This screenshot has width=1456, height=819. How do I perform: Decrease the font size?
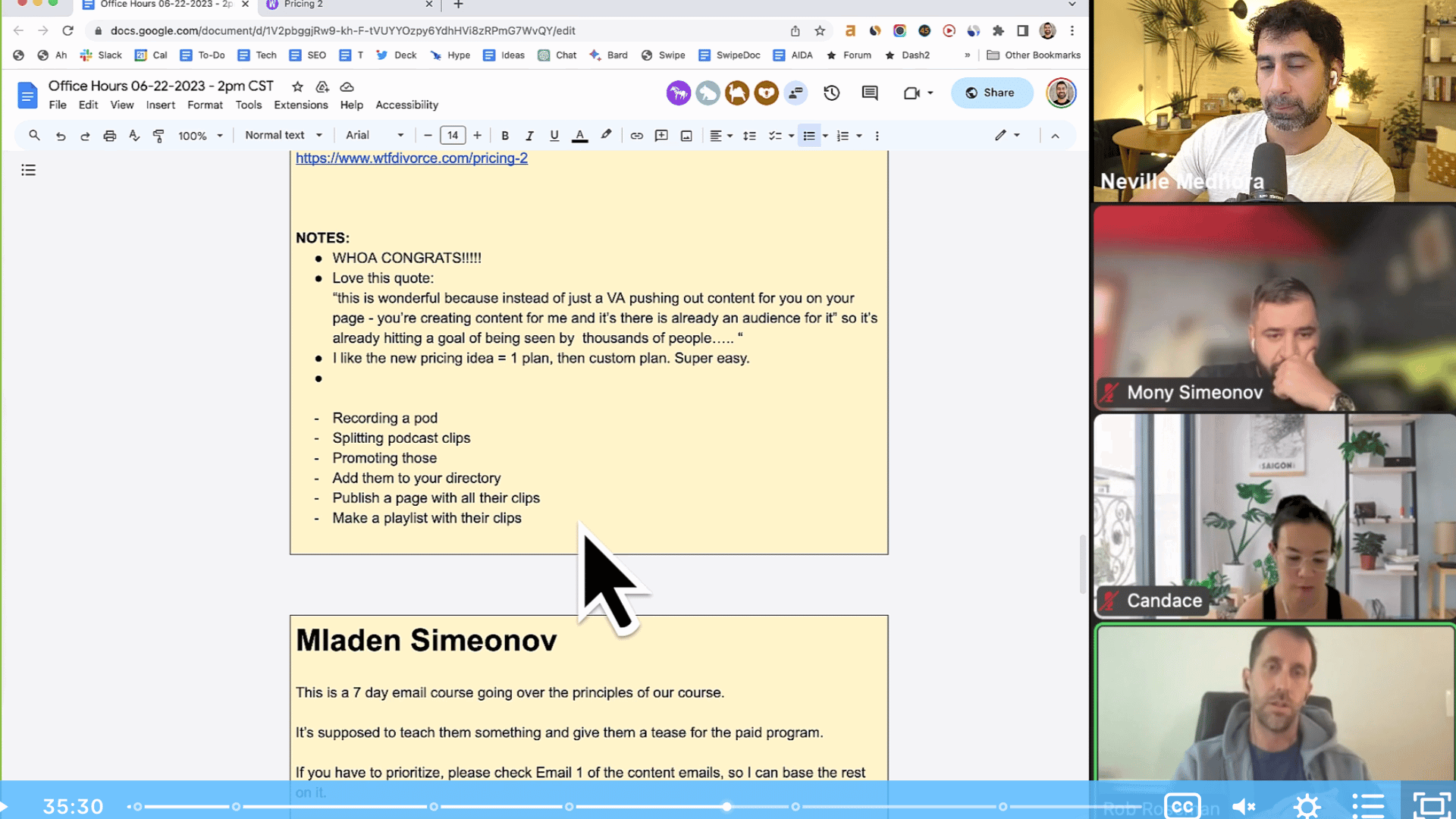[x=428, y=136]
